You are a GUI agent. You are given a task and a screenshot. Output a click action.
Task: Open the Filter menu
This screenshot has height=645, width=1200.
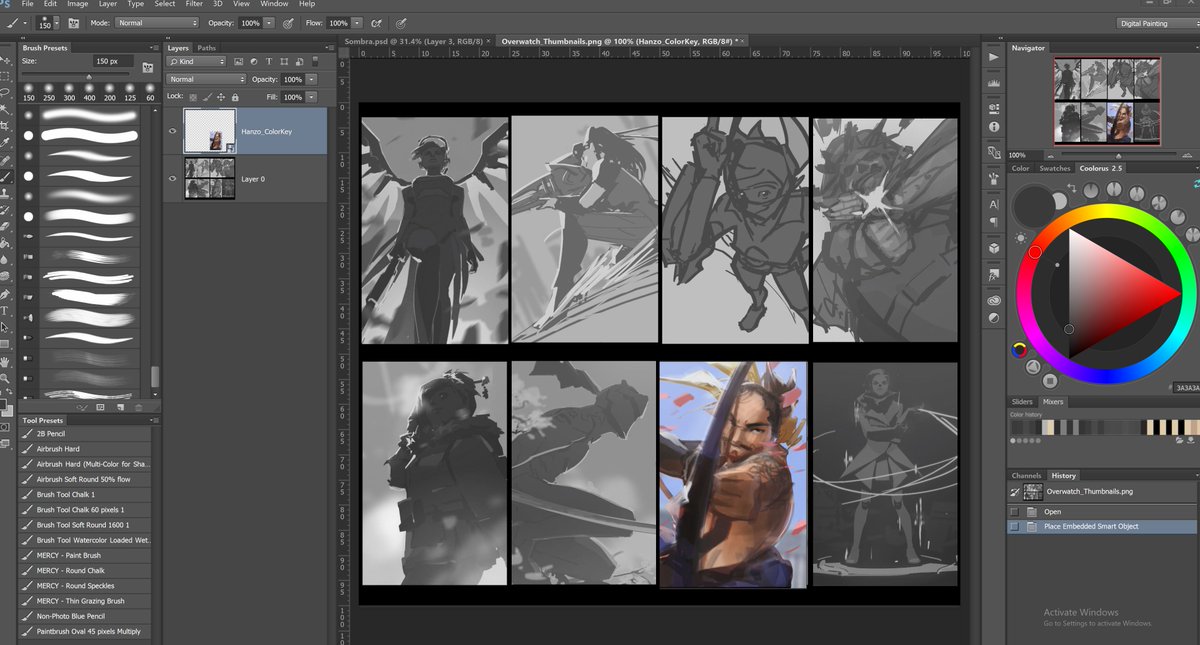tap(194, 4)
